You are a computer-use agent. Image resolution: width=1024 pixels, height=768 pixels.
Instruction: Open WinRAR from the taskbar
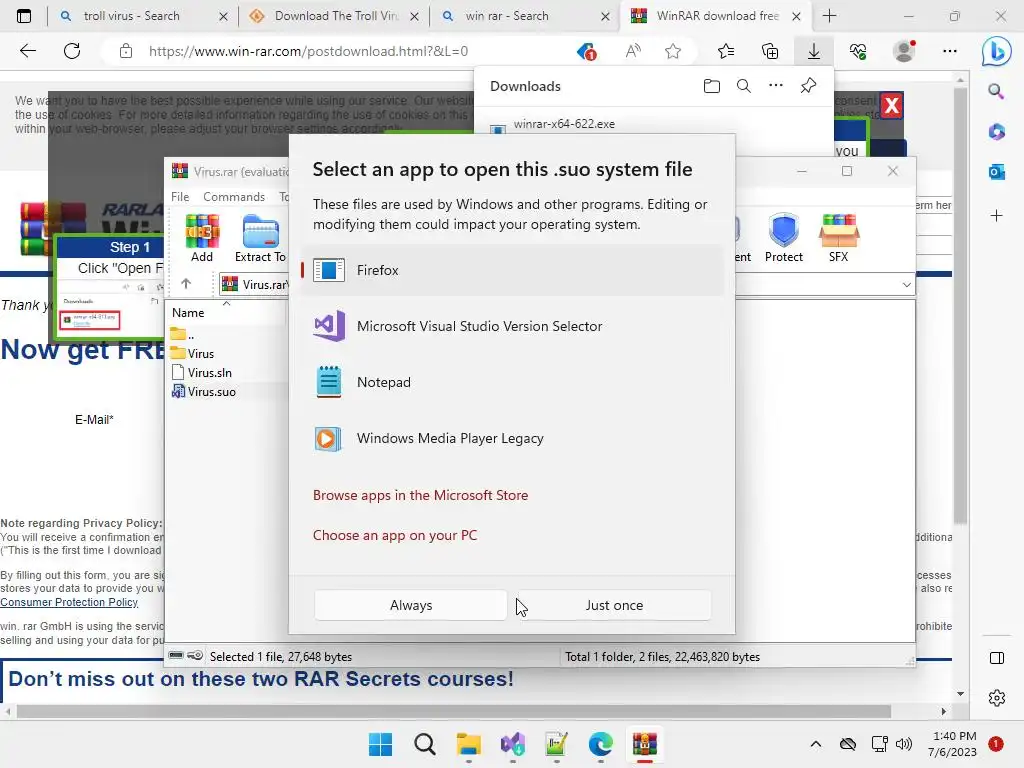click(645, 744)
